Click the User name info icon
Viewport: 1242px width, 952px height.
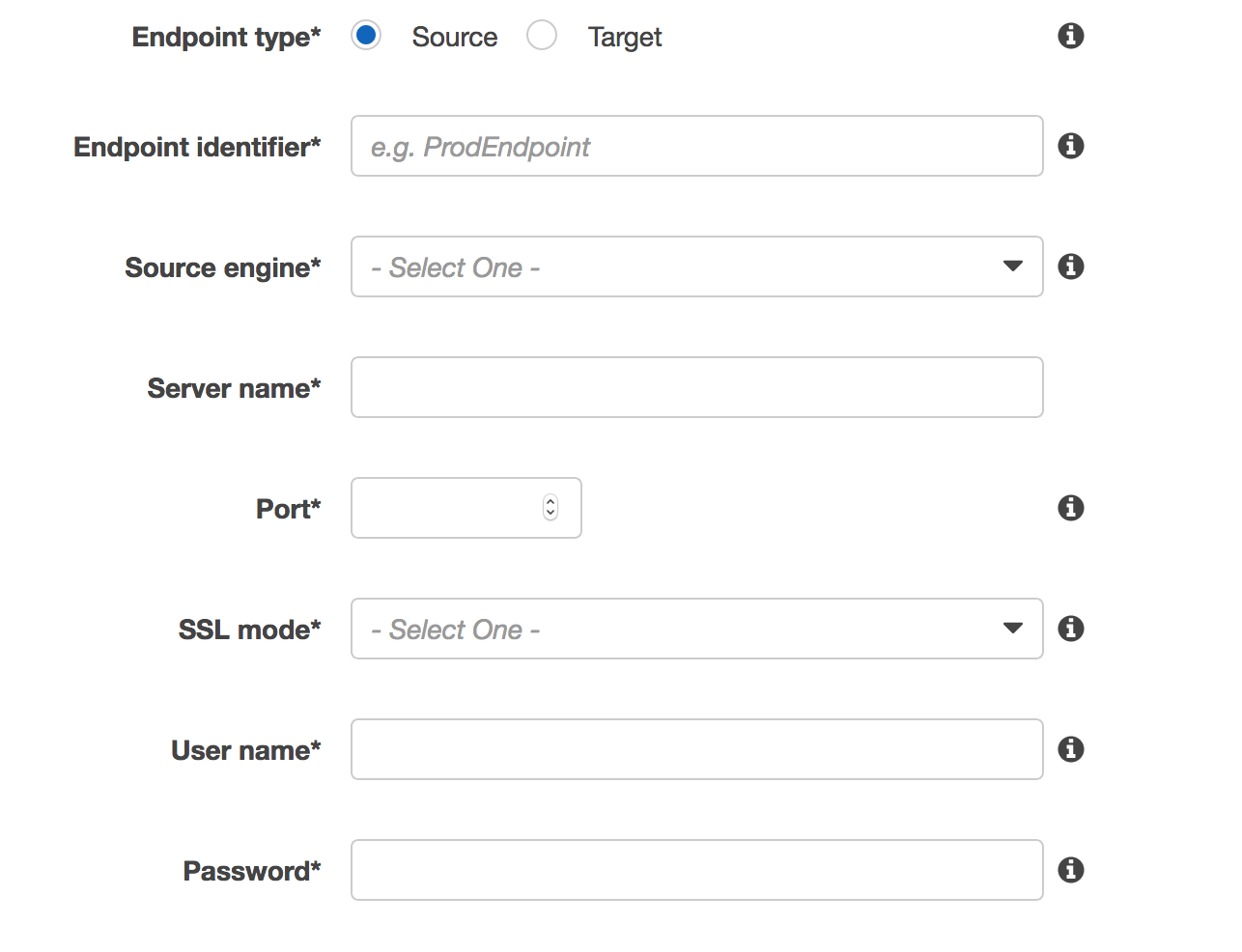click(x=1070, y=749)
